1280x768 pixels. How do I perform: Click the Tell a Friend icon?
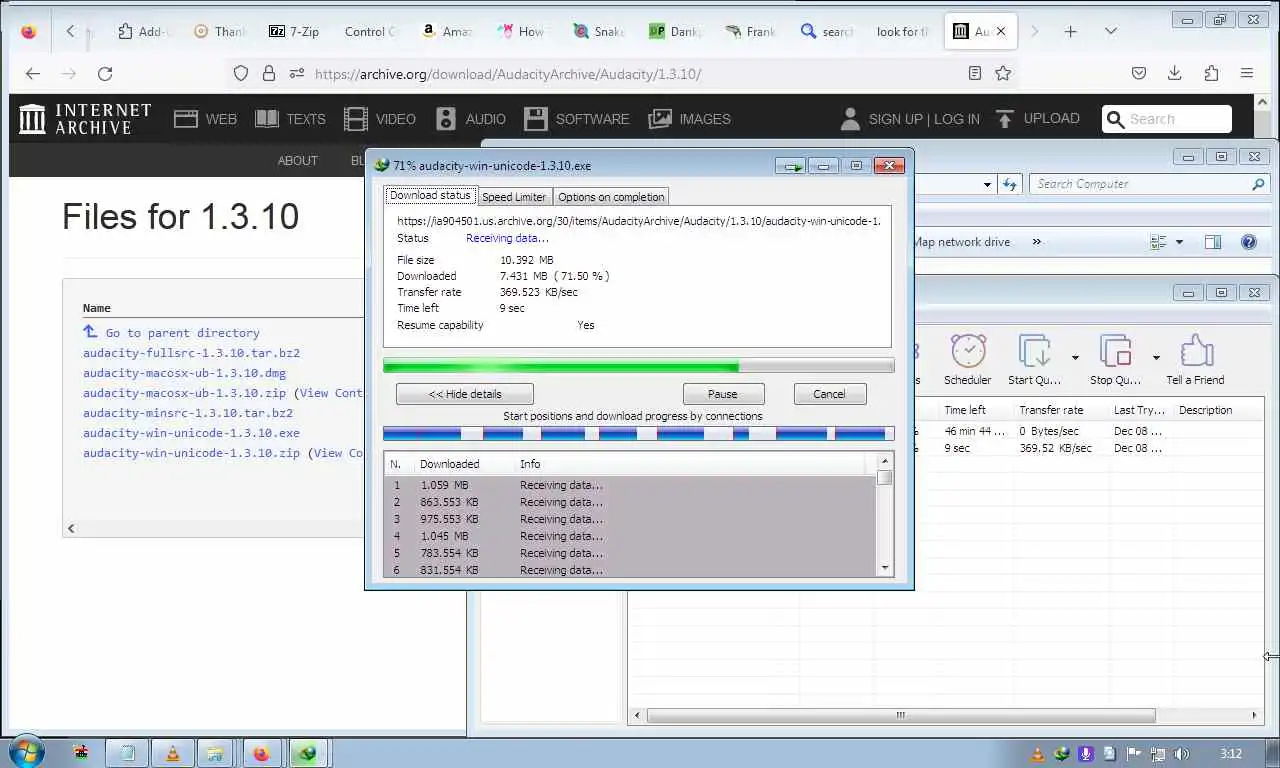1195,359
